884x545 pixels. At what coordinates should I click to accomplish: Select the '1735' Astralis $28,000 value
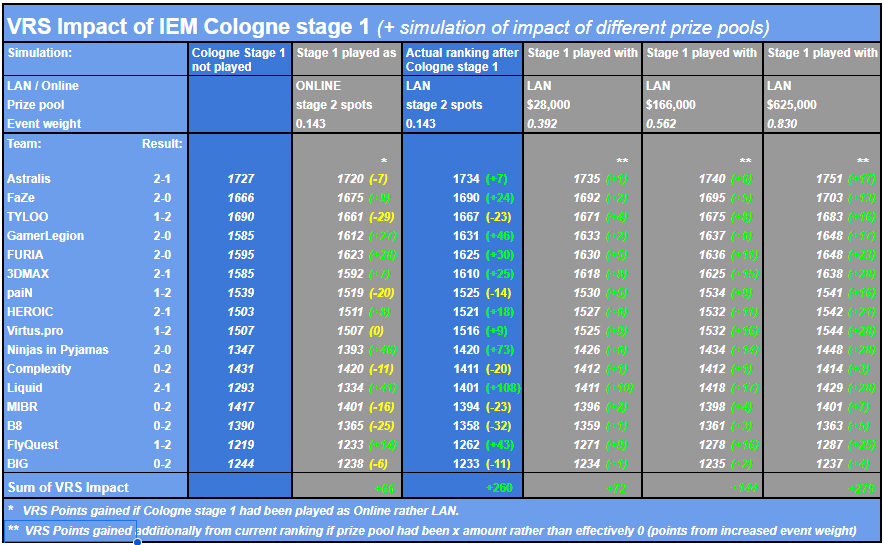click(587, 179)
